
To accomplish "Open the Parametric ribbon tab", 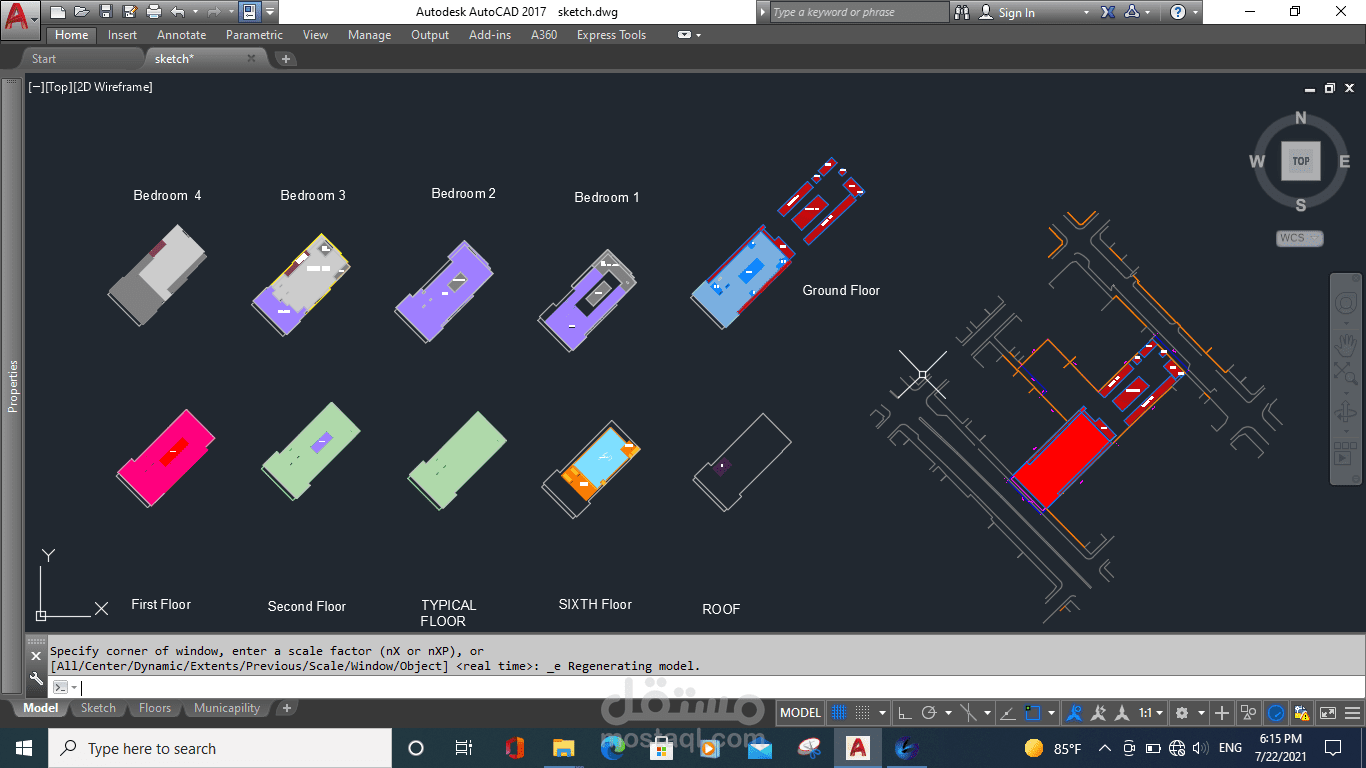I will point(254,35).
